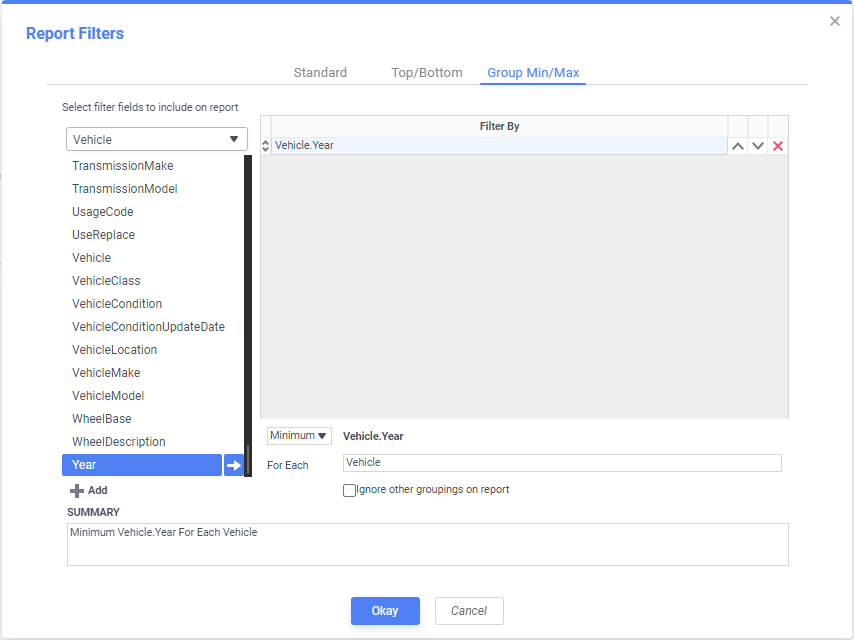Click the field list scrollbar
Viewport: 854px width, 640px height.
tap(248, 300)
